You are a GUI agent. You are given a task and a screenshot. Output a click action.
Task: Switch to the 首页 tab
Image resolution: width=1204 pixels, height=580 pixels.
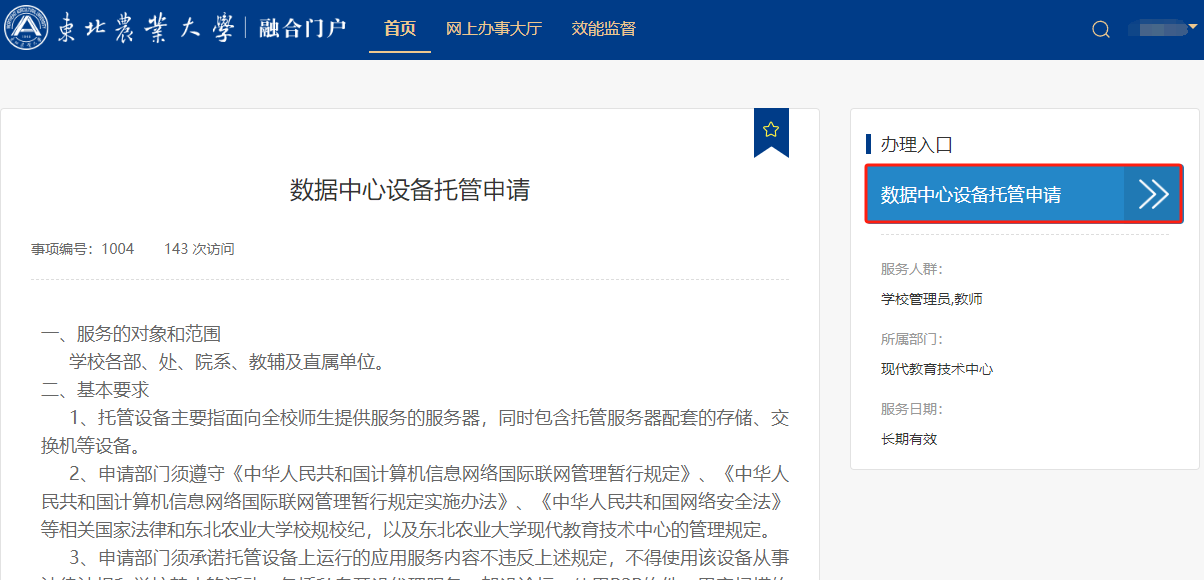pos(400,28)
